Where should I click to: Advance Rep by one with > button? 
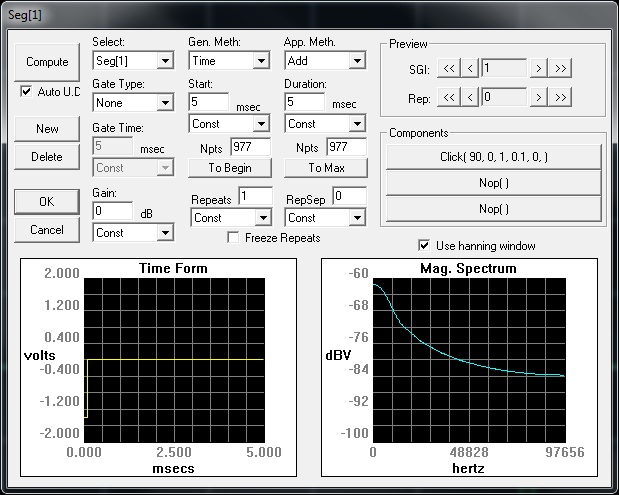click(539, 97)
